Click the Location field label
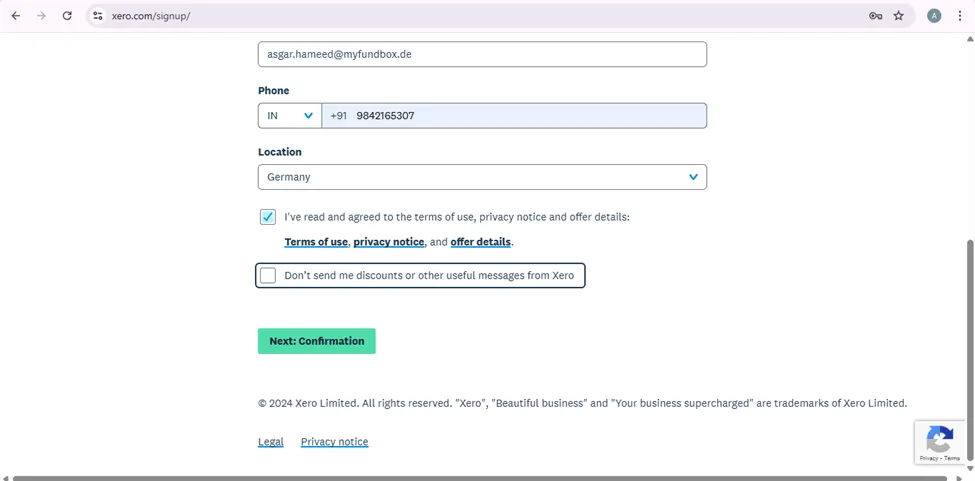This screenshot has width=975, height=481. 280,152
